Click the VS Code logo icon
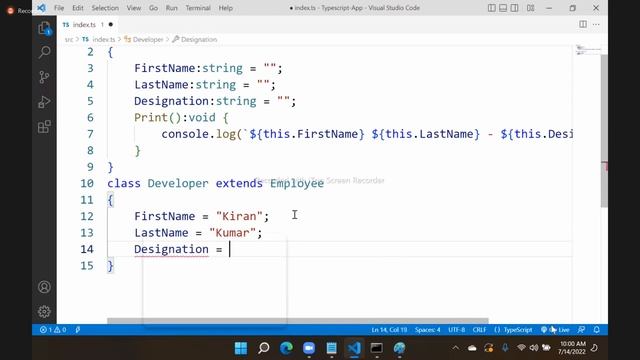 click(41, 8)
